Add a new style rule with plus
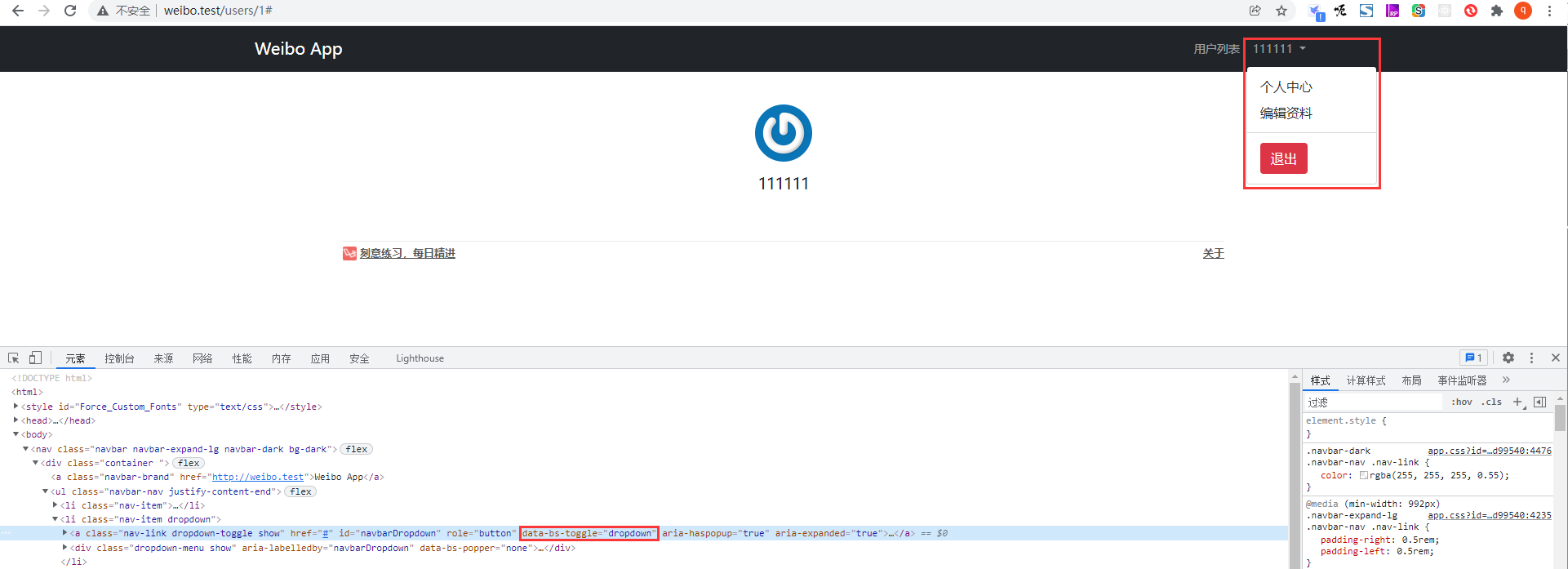Image resolution: width=1568 pixels, height=569 pixels. [x=1518, y=402]
